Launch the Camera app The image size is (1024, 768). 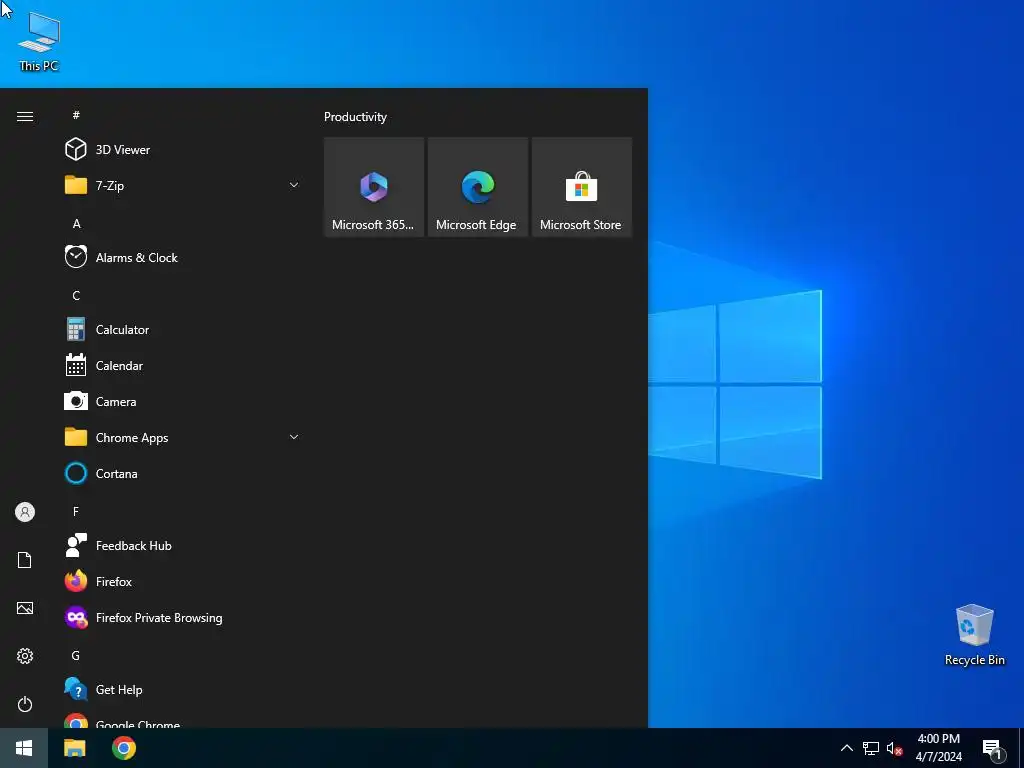coord(182,401)
